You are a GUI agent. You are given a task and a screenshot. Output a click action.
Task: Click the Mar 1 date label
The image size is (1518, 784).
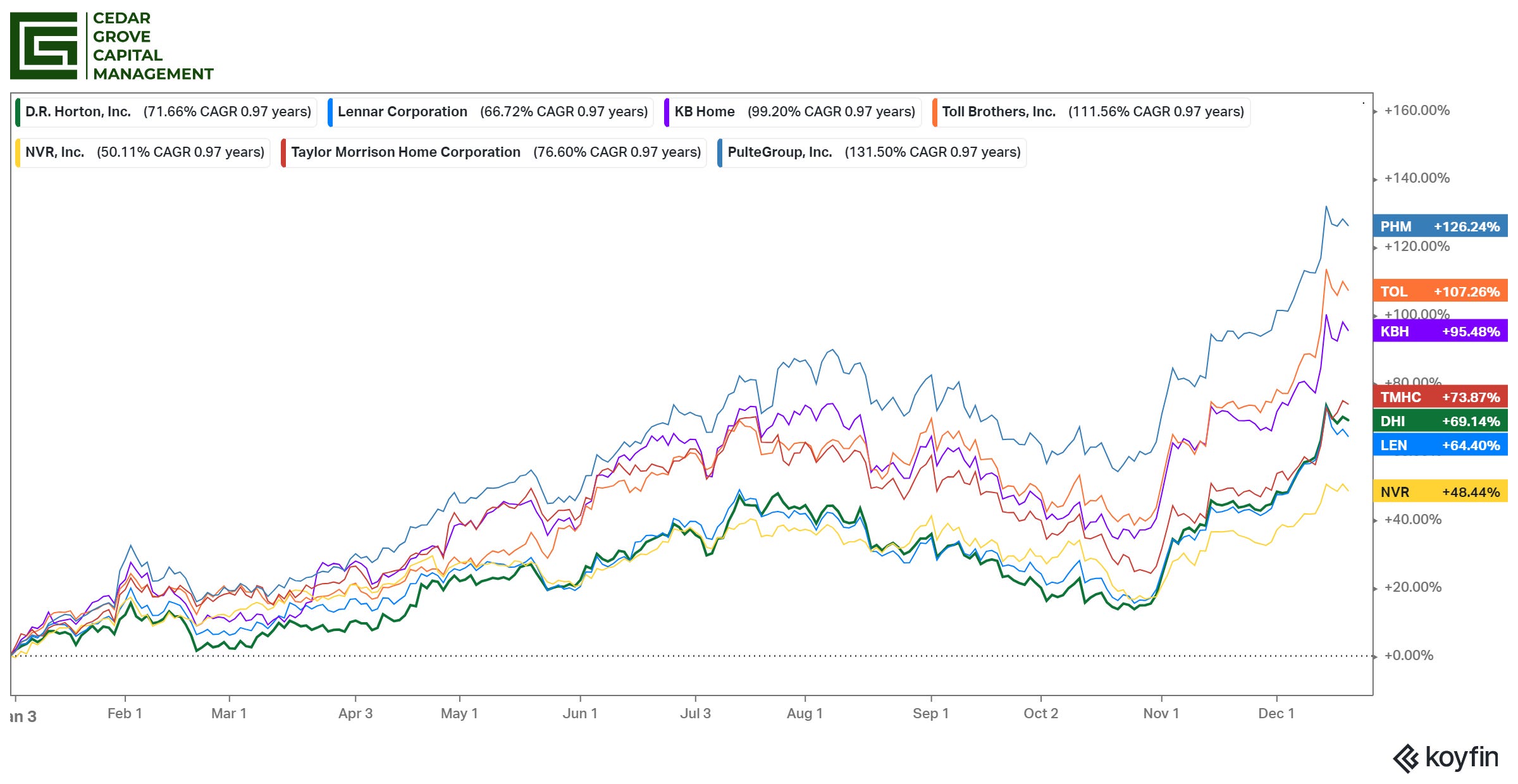coord(229,714)
